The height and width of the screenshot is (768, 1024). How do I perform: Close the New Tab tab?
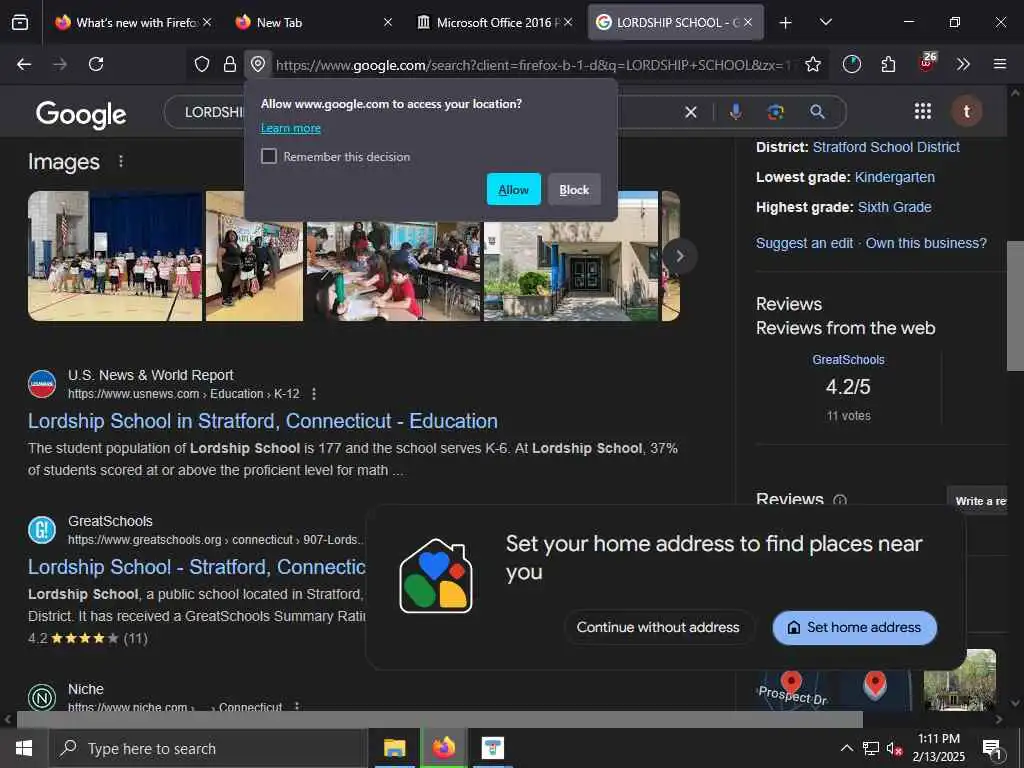pyautogui.click(x=388, y=22)
